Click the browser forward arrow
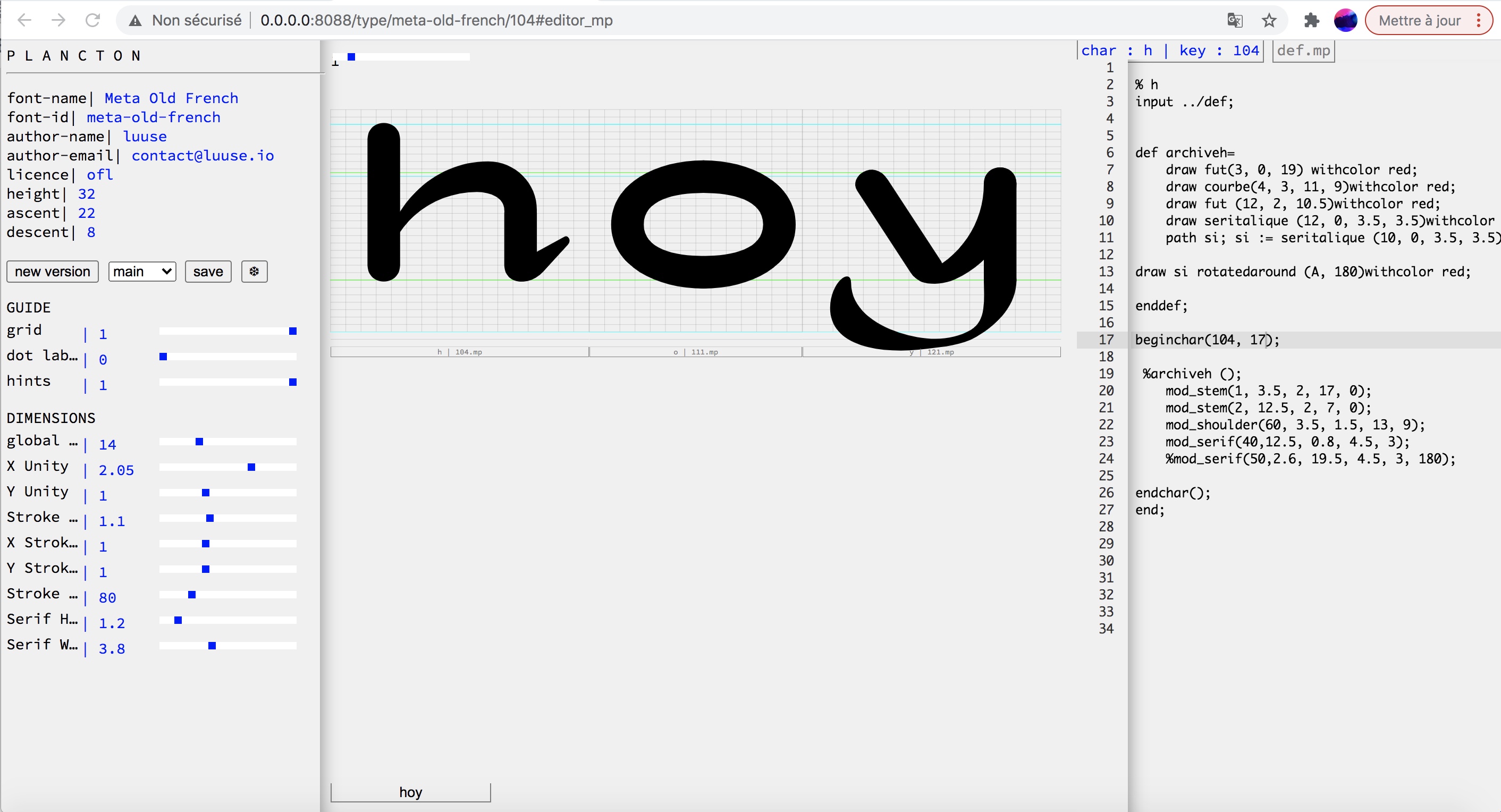This screenshot has width=1501, height=812. 58,20
